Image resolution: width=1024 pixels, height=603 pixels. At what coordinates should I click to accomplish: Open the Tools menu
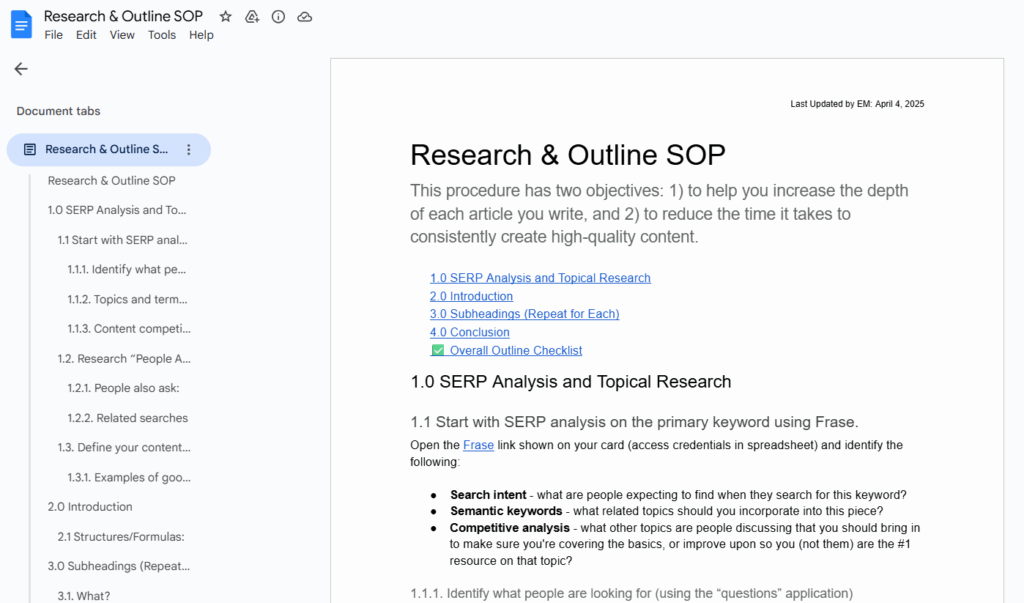click(x=161, y=35)
